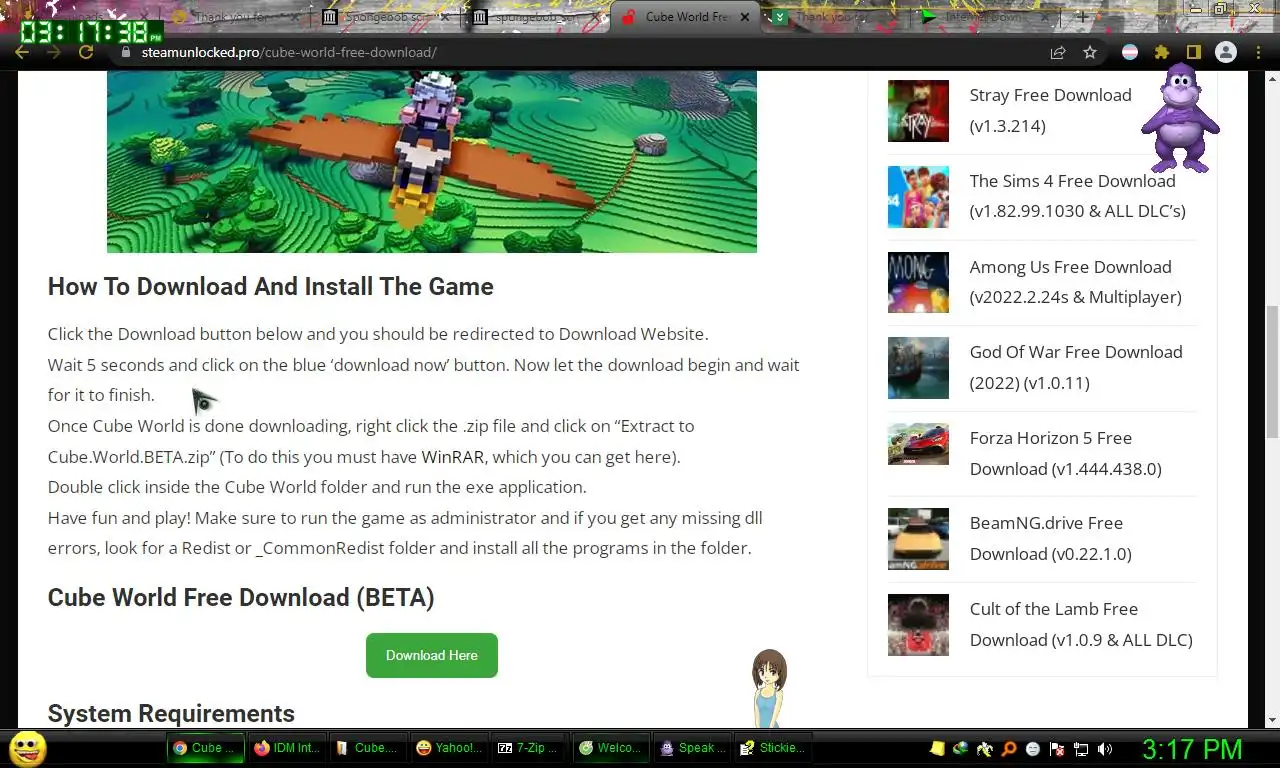Click the anime girl desktop assistant

pos(769,688)
